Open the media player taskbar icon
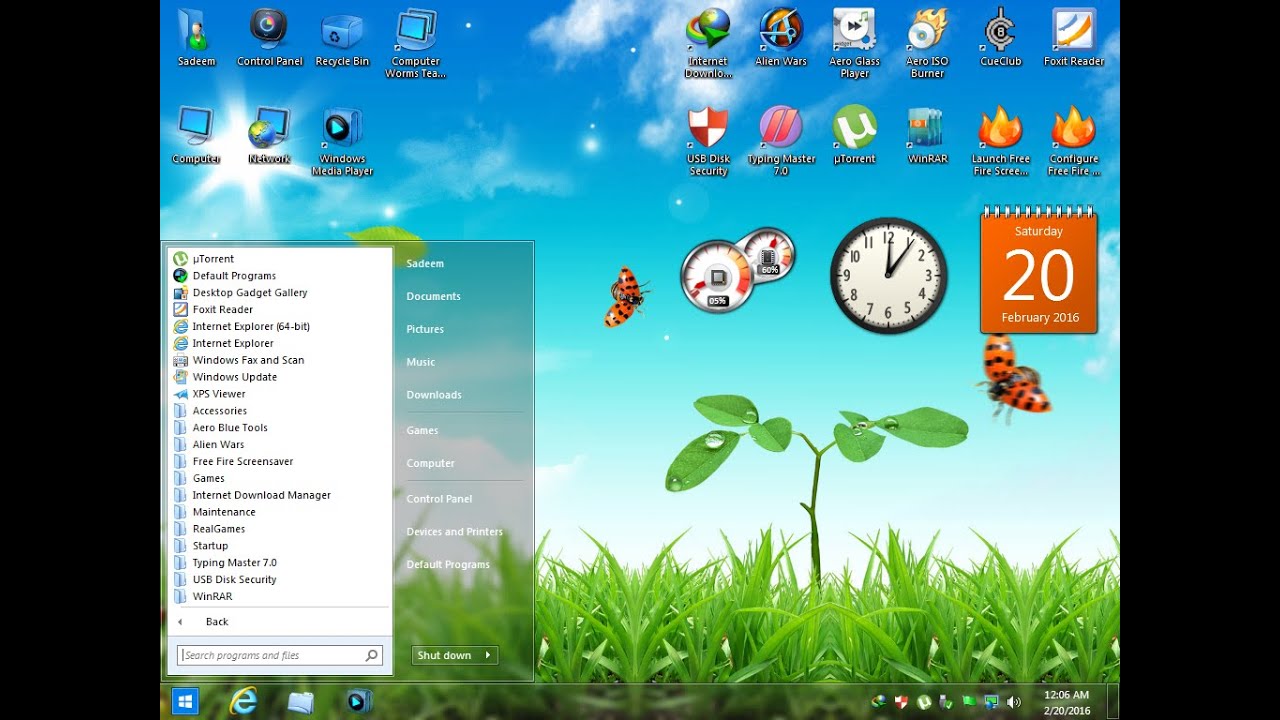This screenshot has width=1280, height=720. tap(359, 702)
